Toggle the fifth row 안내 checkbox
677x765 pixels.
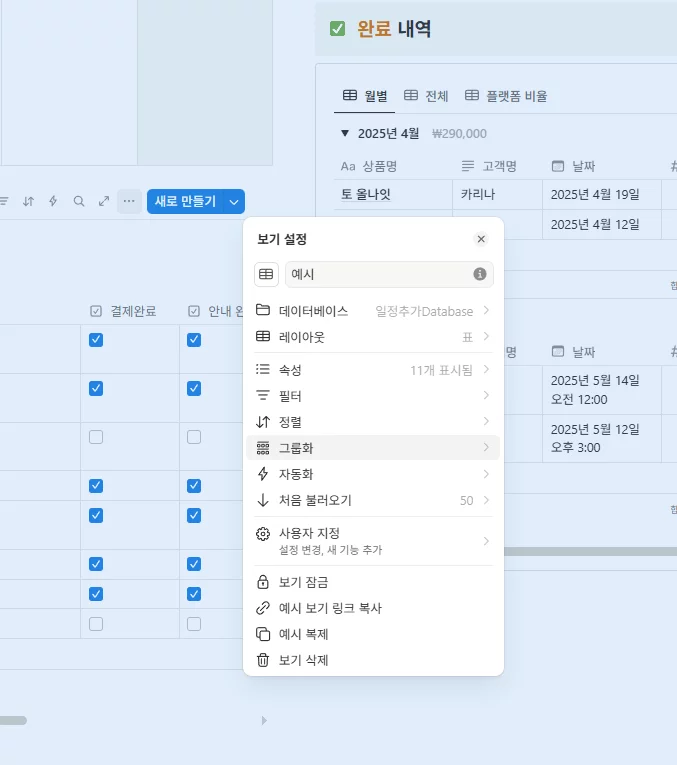coord(194,515)
